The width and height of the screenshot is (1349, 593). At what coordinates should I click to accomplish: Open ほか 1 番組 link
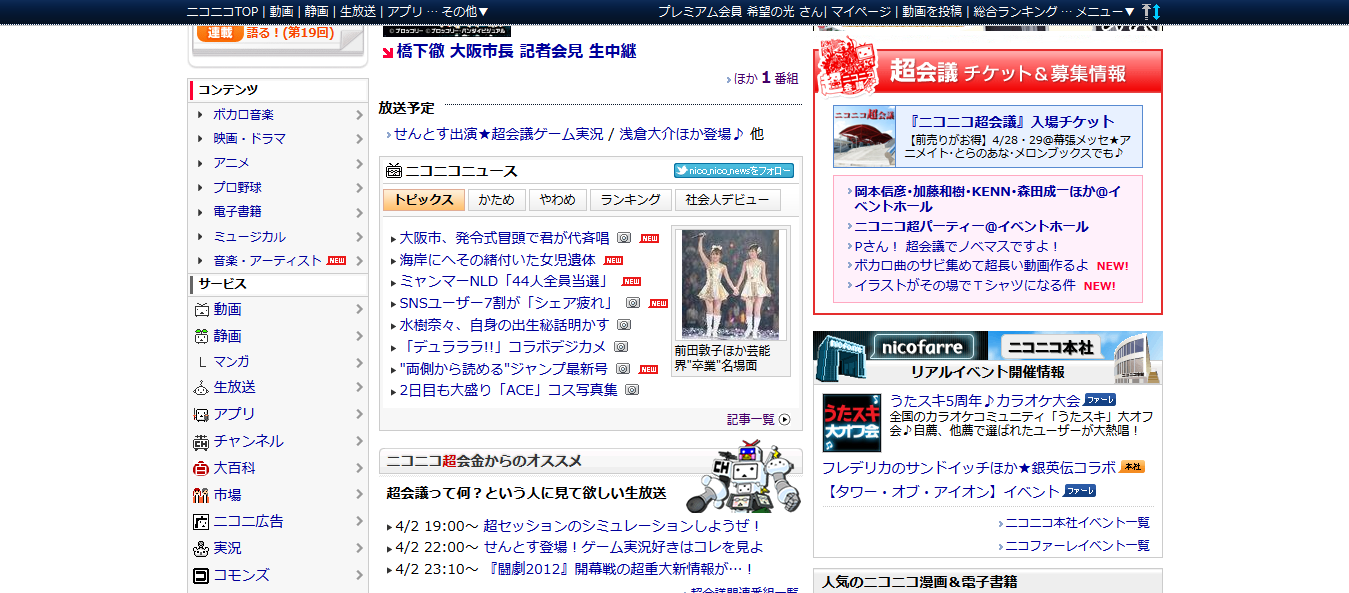coord(766,78)
